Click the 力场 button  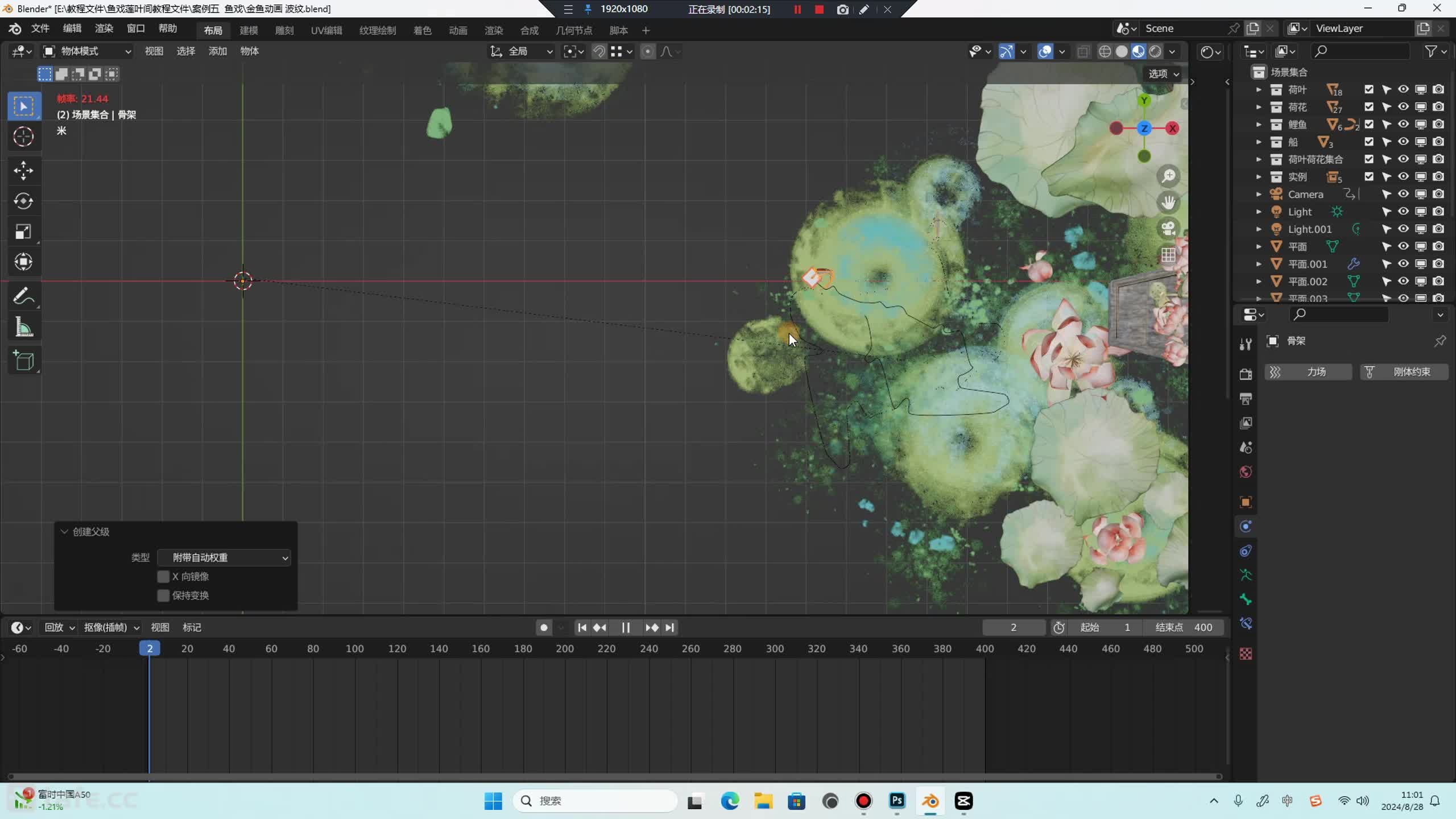click(x=1308, y=372)
